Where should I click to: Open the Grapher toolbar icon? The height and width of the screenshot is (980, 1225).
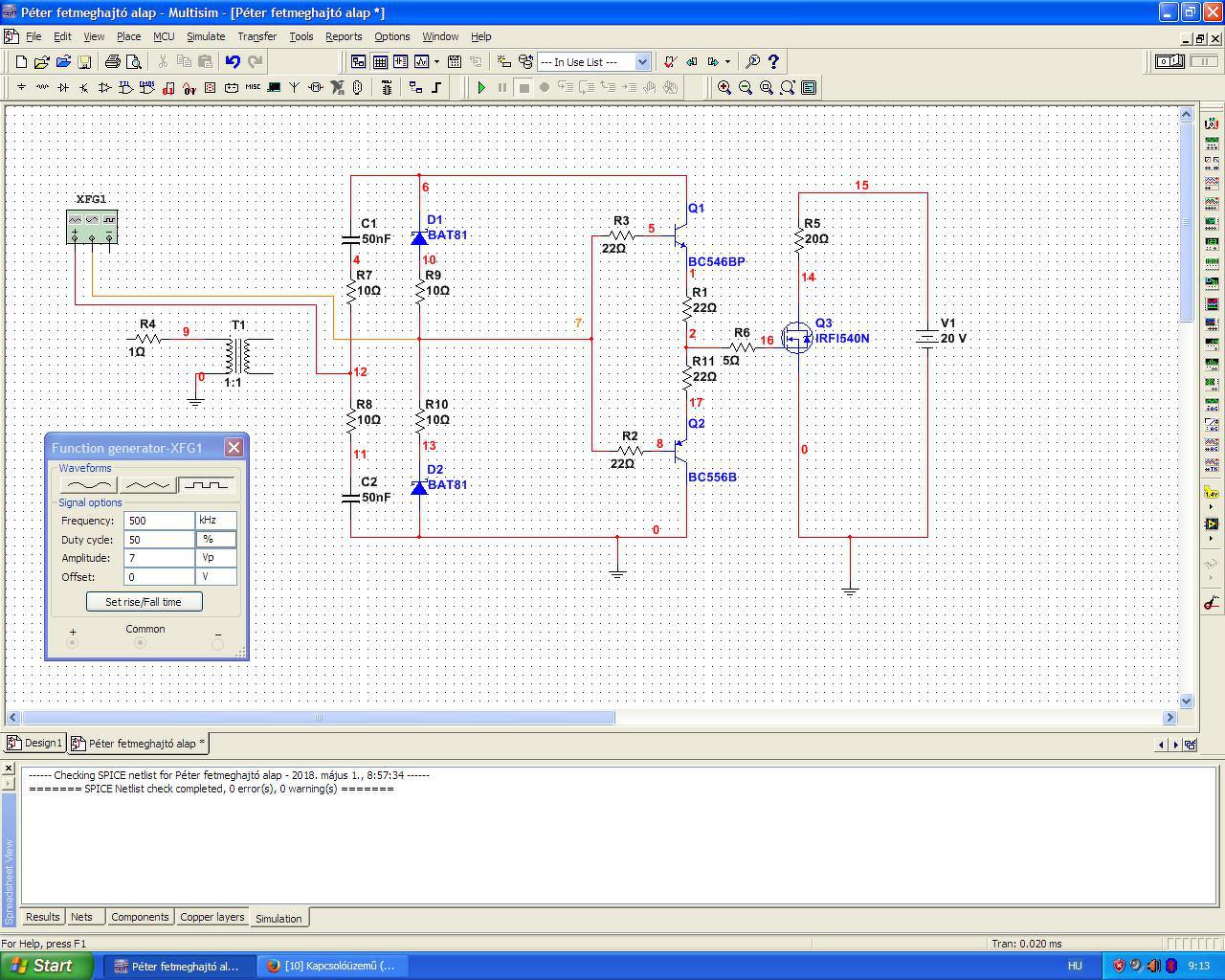(421, 62)
